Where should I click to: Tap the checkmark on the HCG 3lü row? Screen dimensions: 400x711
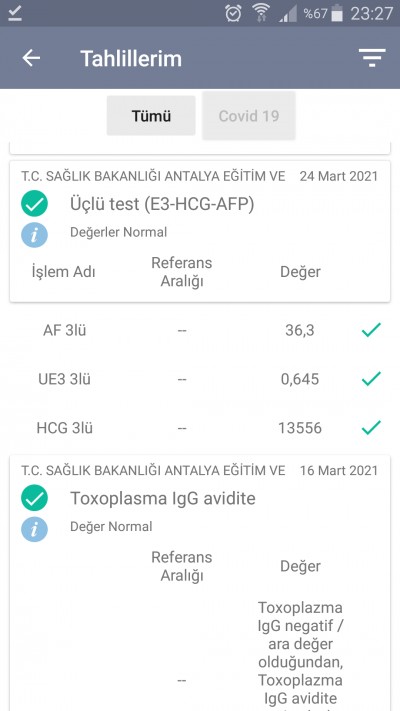pyautogui.click(x=371, y=428)
